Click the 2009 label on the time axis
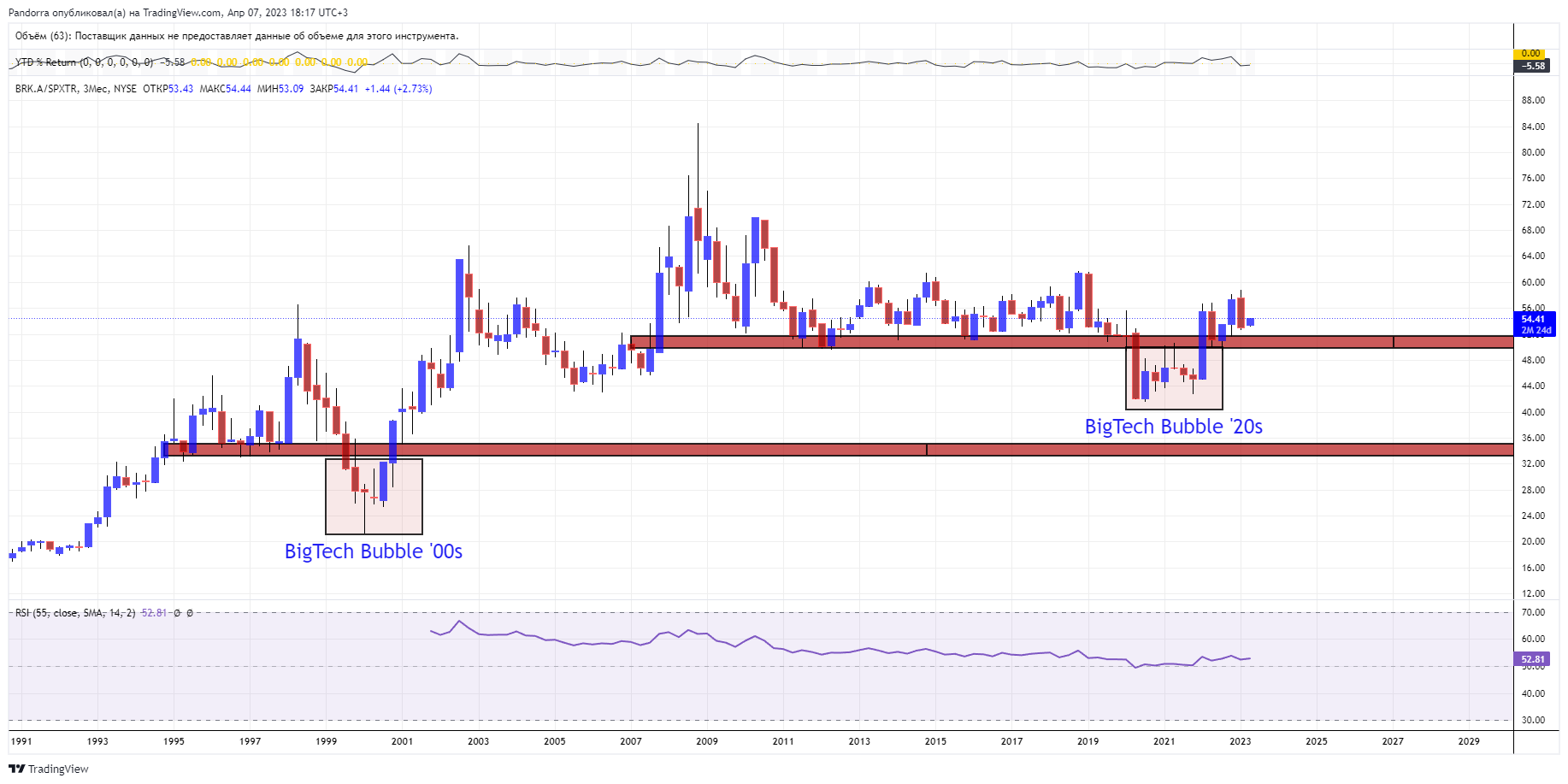Image resolution: width=1568 pixels, height=784 pixels. (707, 741)
